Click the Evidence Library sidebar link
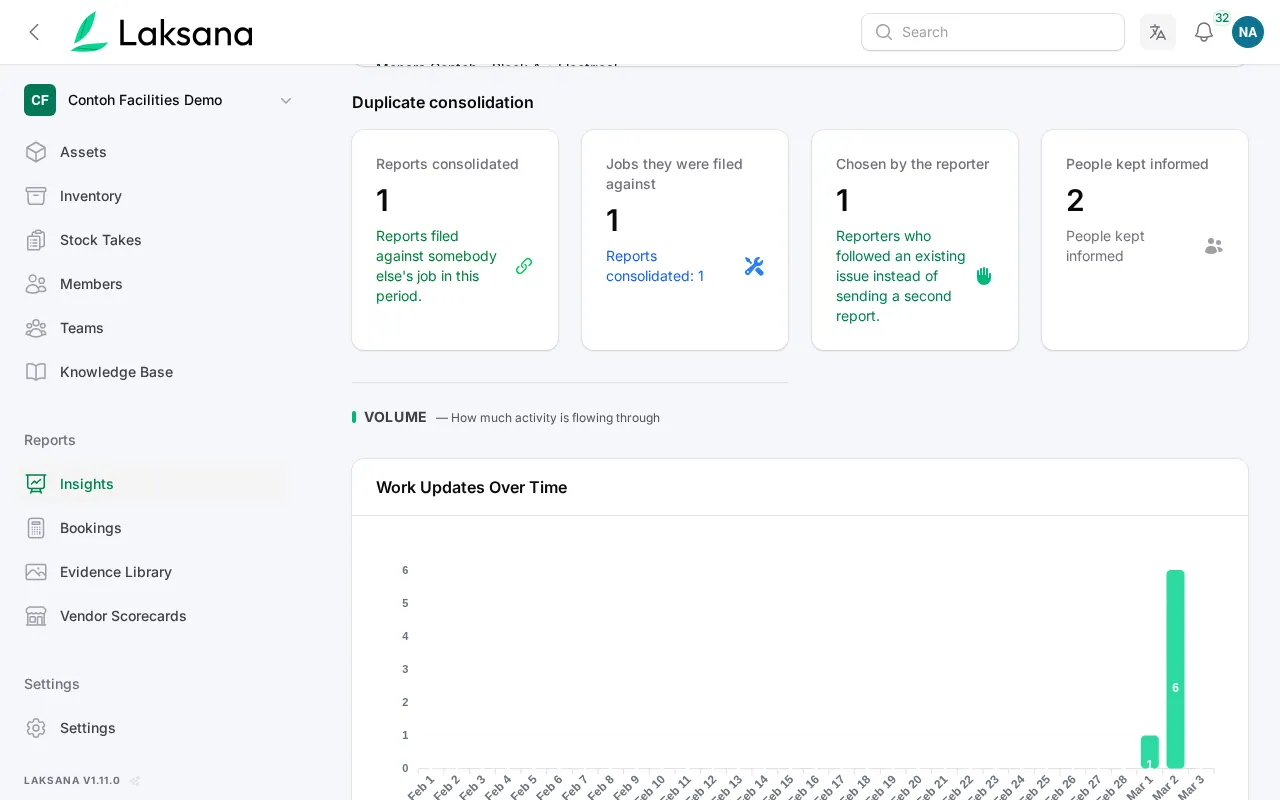The width and height of the screenshot is (1280, 800). pyautogui.click(x=152, y=572)
